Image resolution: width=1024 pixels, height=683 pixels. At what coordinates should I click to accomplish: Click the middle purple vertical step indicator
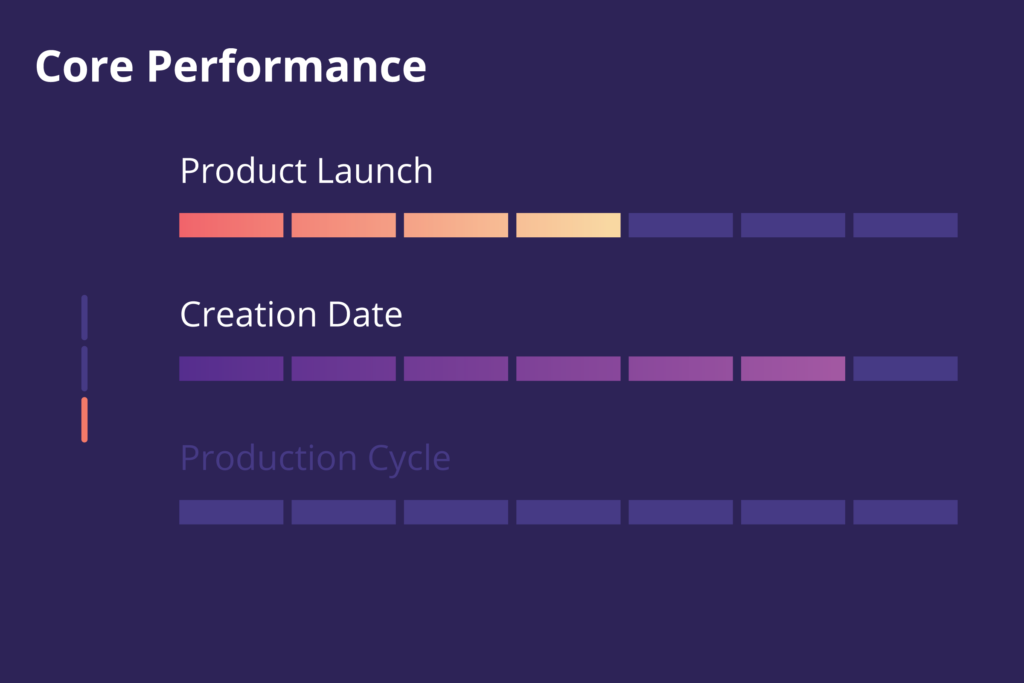pyautogui.click(x=84, y=368)
